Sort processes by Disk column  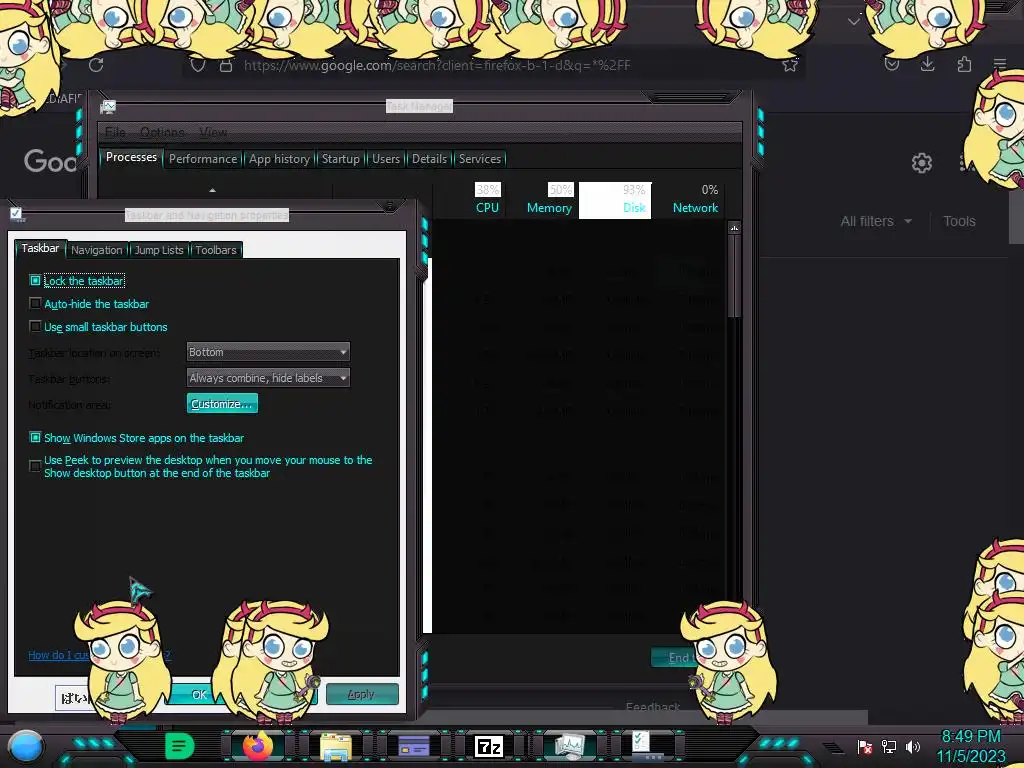click(615, 200)
